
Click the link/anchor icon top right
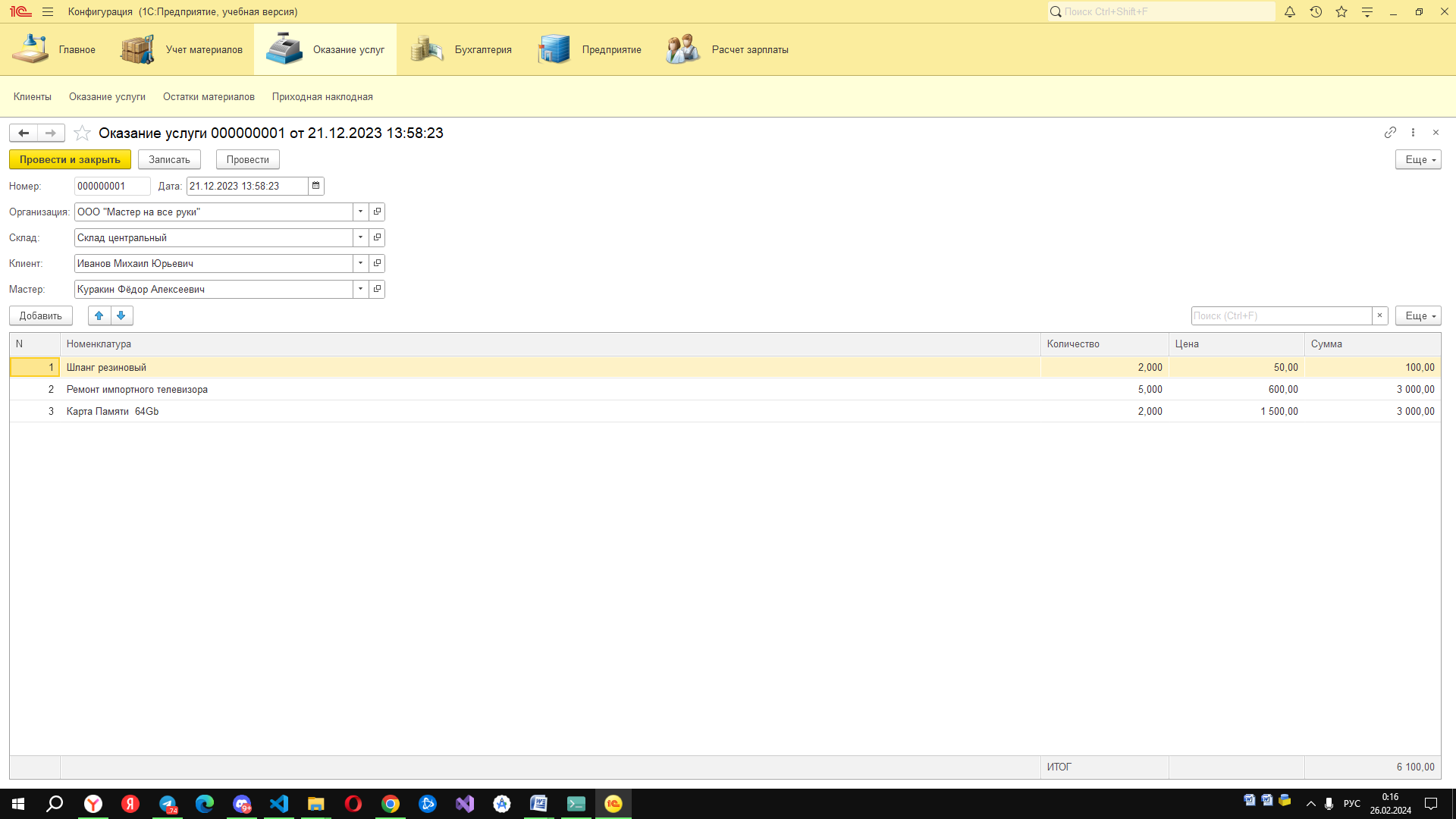(x=1390, y=132)
